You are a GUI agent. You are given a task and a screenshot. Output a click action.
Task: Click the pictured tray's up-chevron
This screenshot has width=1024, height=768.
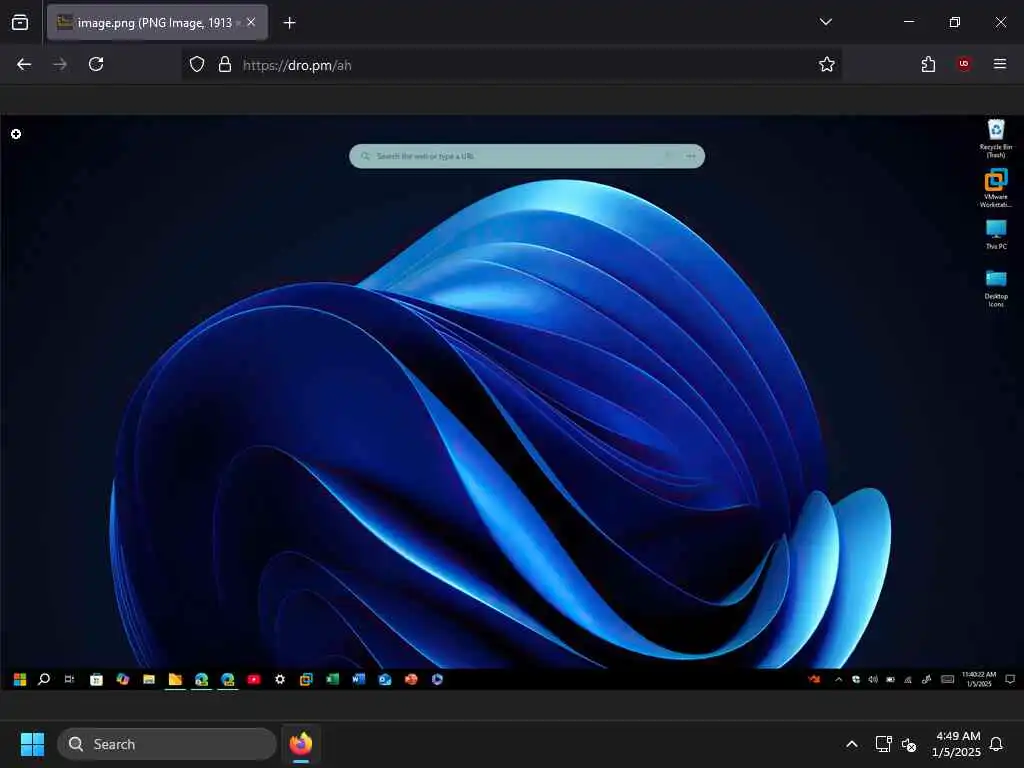(x=839, y=679)
